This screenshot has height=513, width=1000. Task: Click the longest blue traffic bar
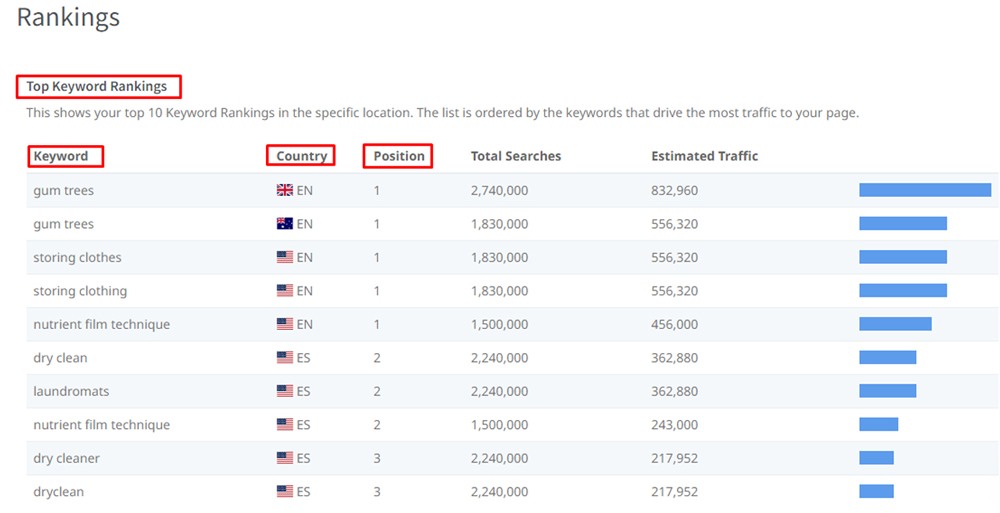coord(925,190)
